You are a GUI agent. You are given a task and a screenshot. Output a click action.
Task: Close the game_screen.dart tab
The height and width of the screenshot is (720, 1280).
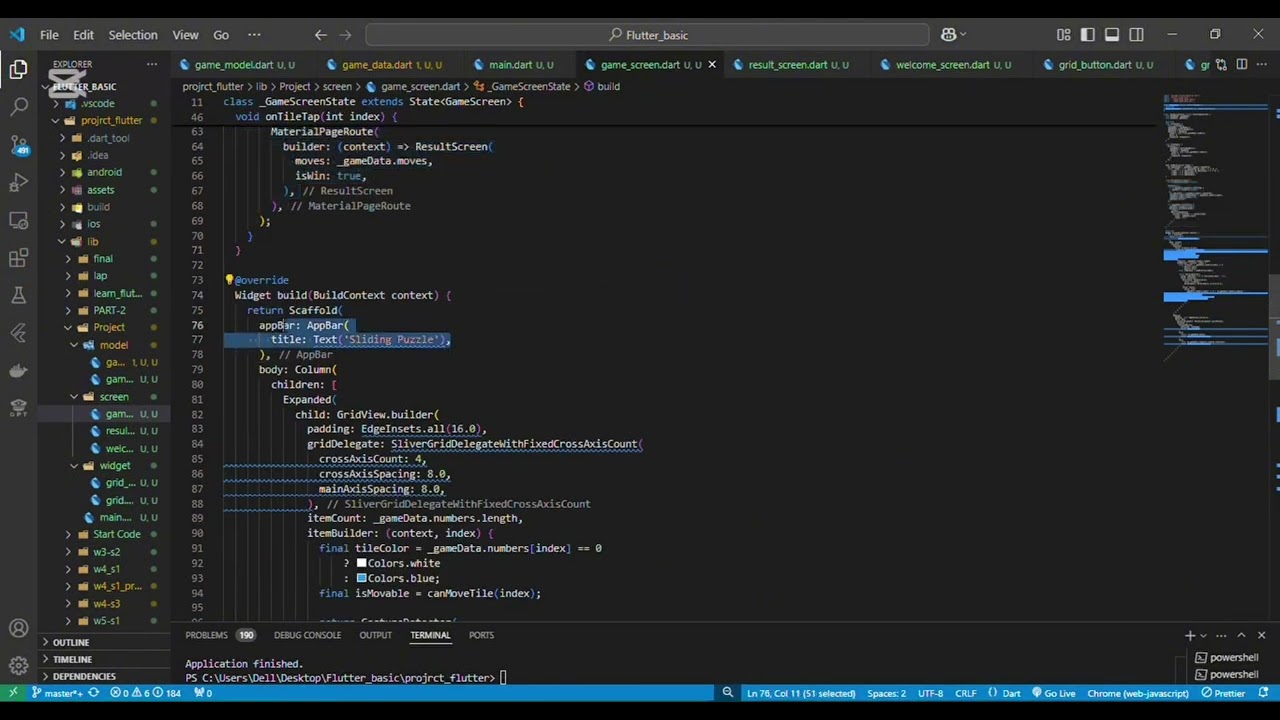(712, 64)
